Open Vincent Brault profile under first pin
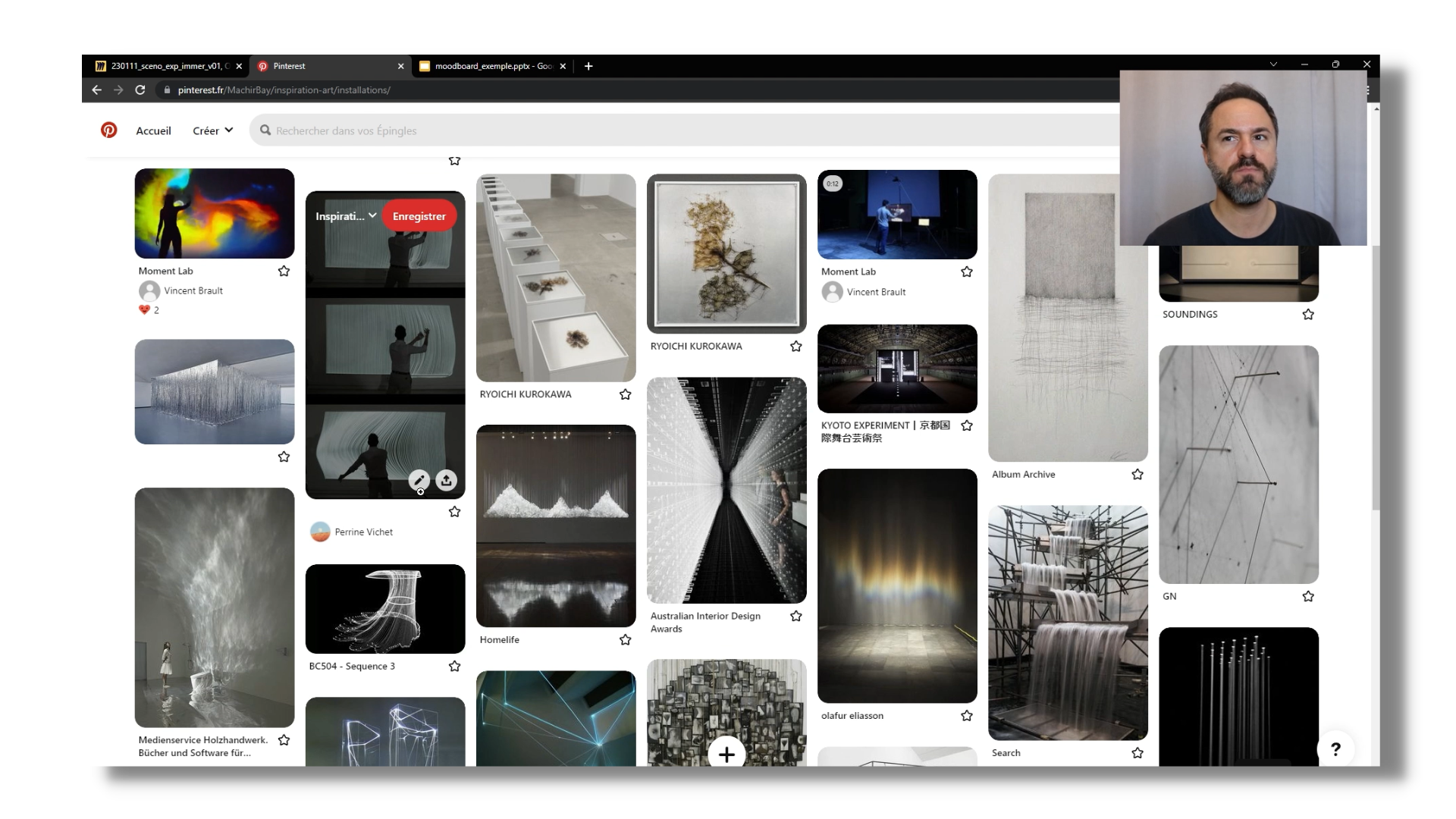 [x=193, y=290]
